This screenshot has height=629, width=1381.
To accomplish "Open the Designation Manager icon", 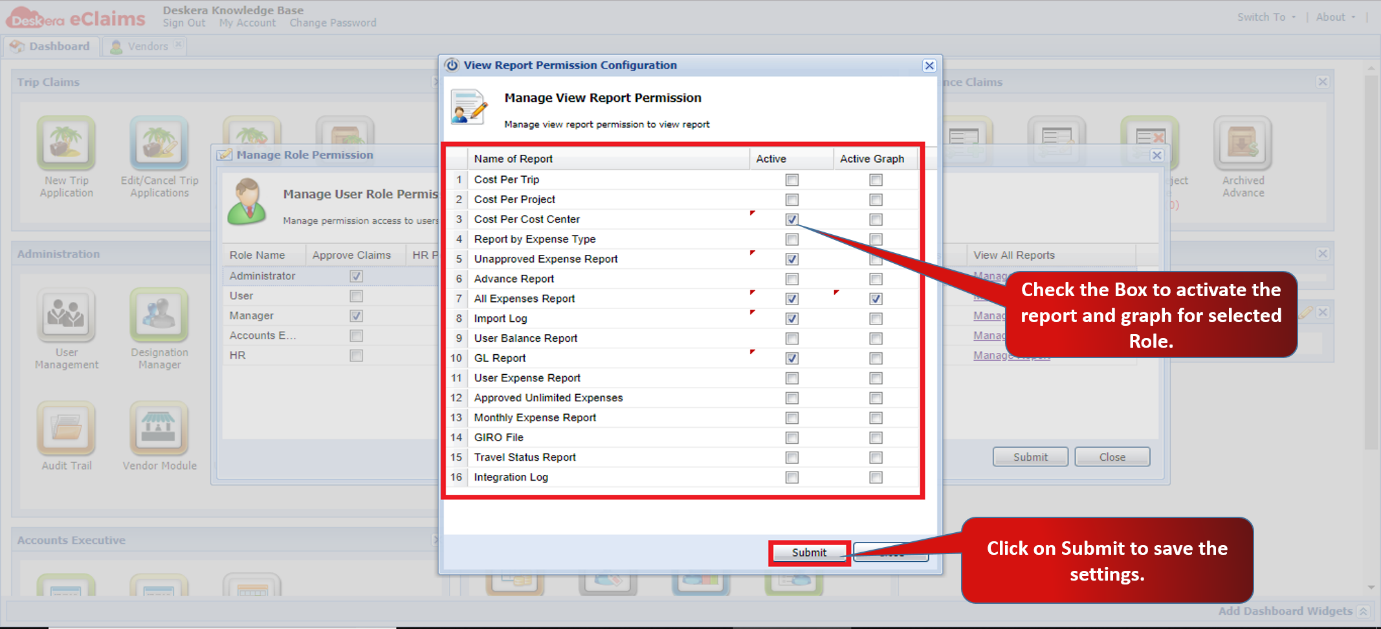I will click(x=159, y=316).
